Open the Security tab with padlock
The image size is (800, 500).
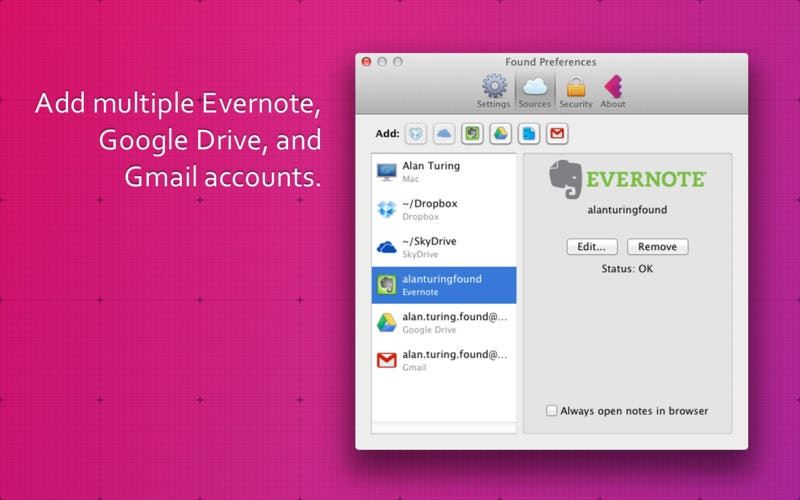(576, 91)
